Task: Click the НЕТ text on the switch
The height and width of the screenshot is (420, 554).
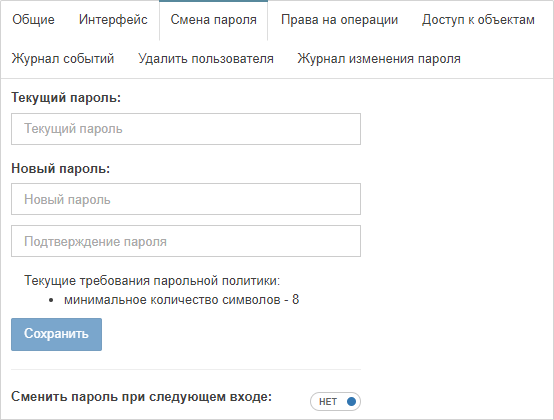Action: (x=328, y=402)
